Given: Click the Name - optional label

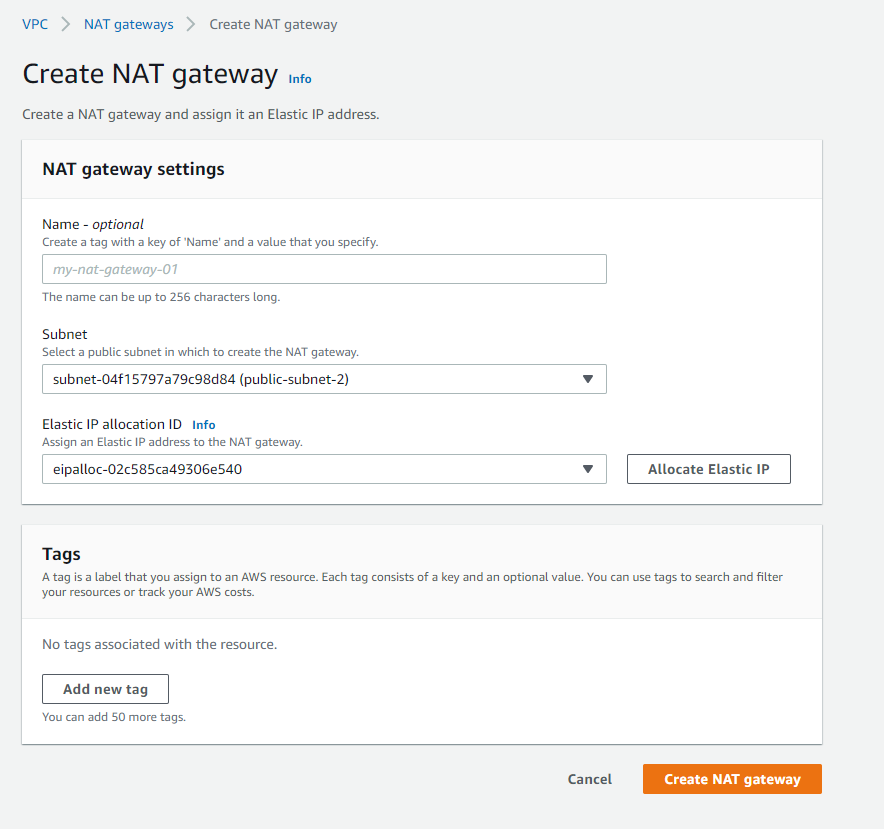Looking at the screenshot, I should pos(93,224).
